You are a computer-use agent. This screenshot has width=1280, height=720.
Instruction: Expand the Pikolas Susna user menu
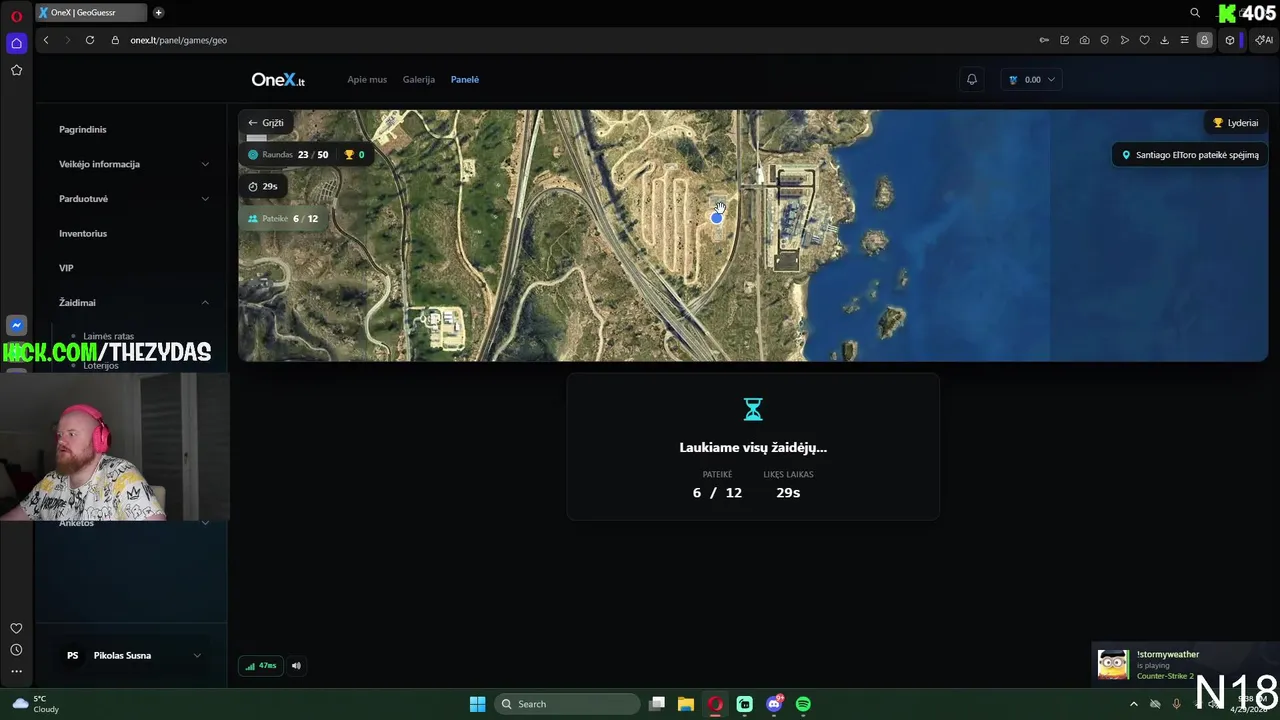134,656
